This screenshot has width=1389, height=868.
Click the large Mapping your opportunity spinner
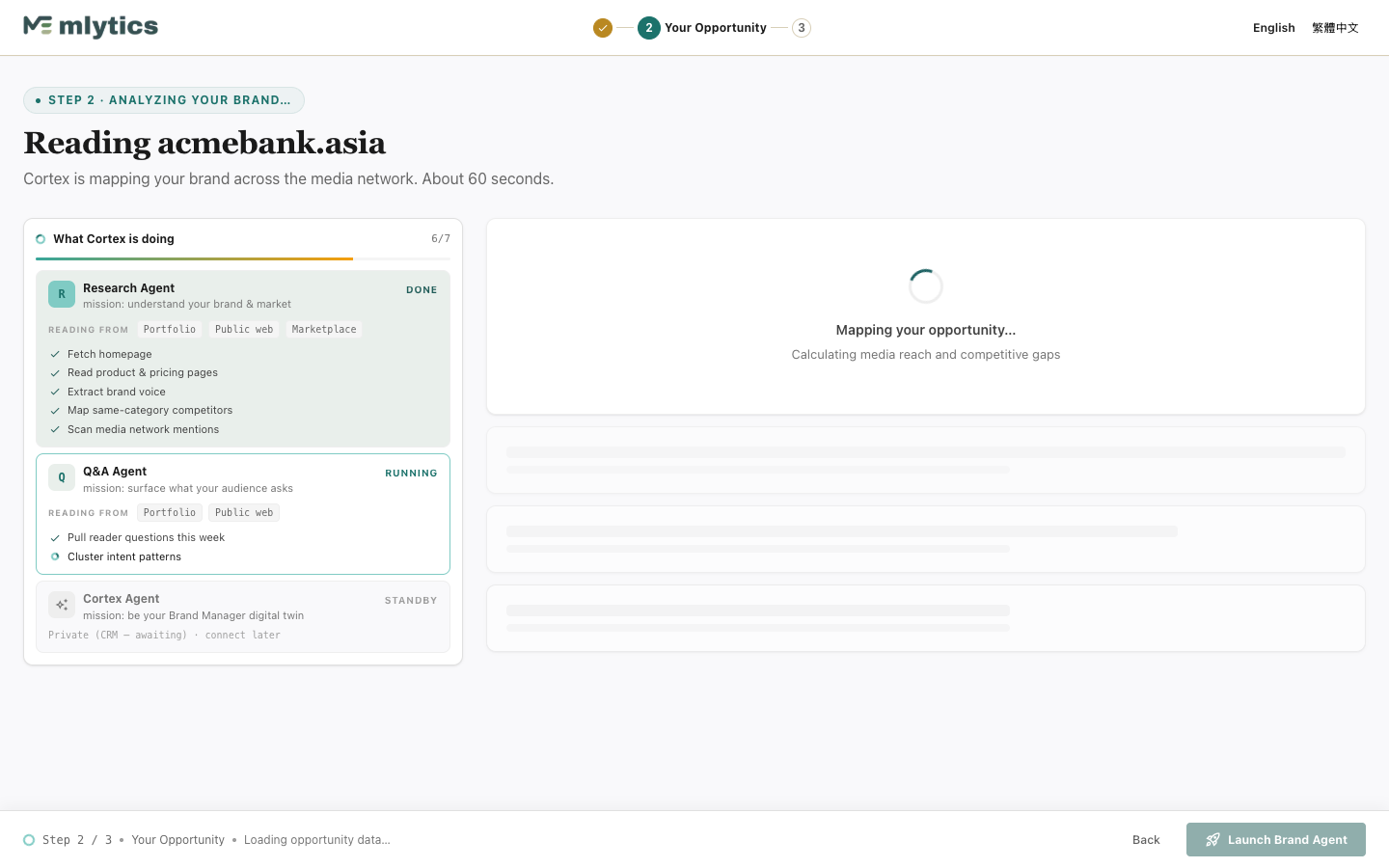926,286
